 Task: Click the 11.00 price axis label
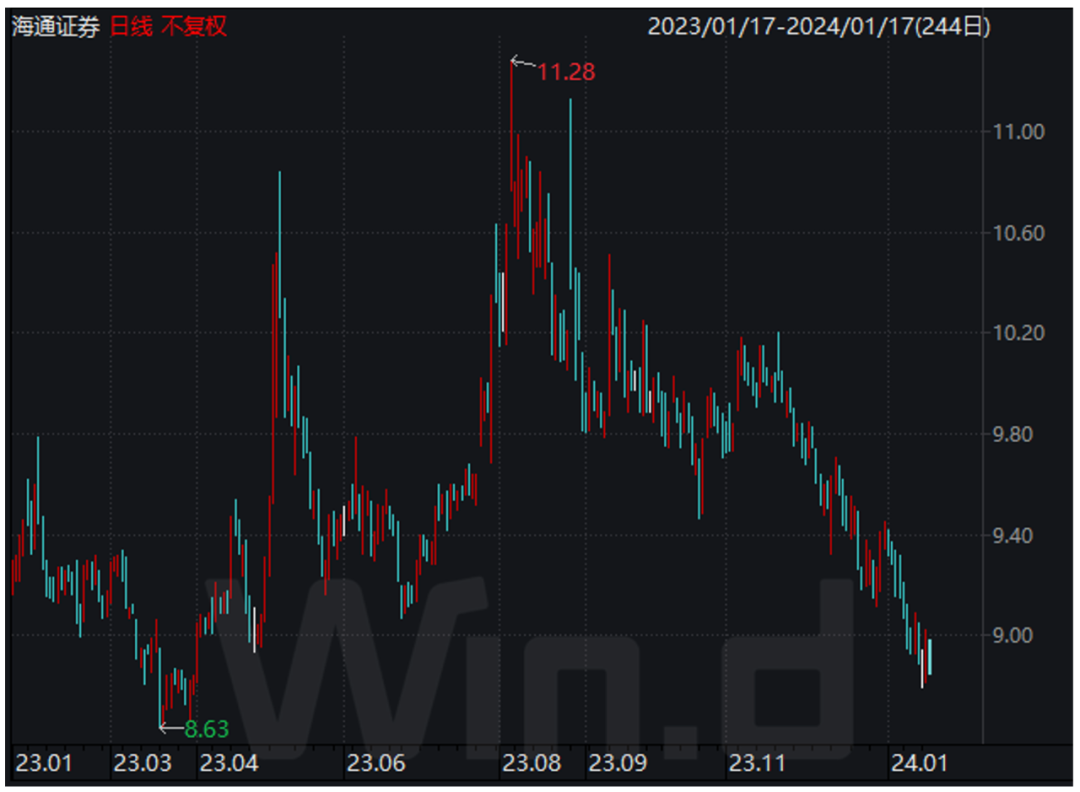point(1018,132)
